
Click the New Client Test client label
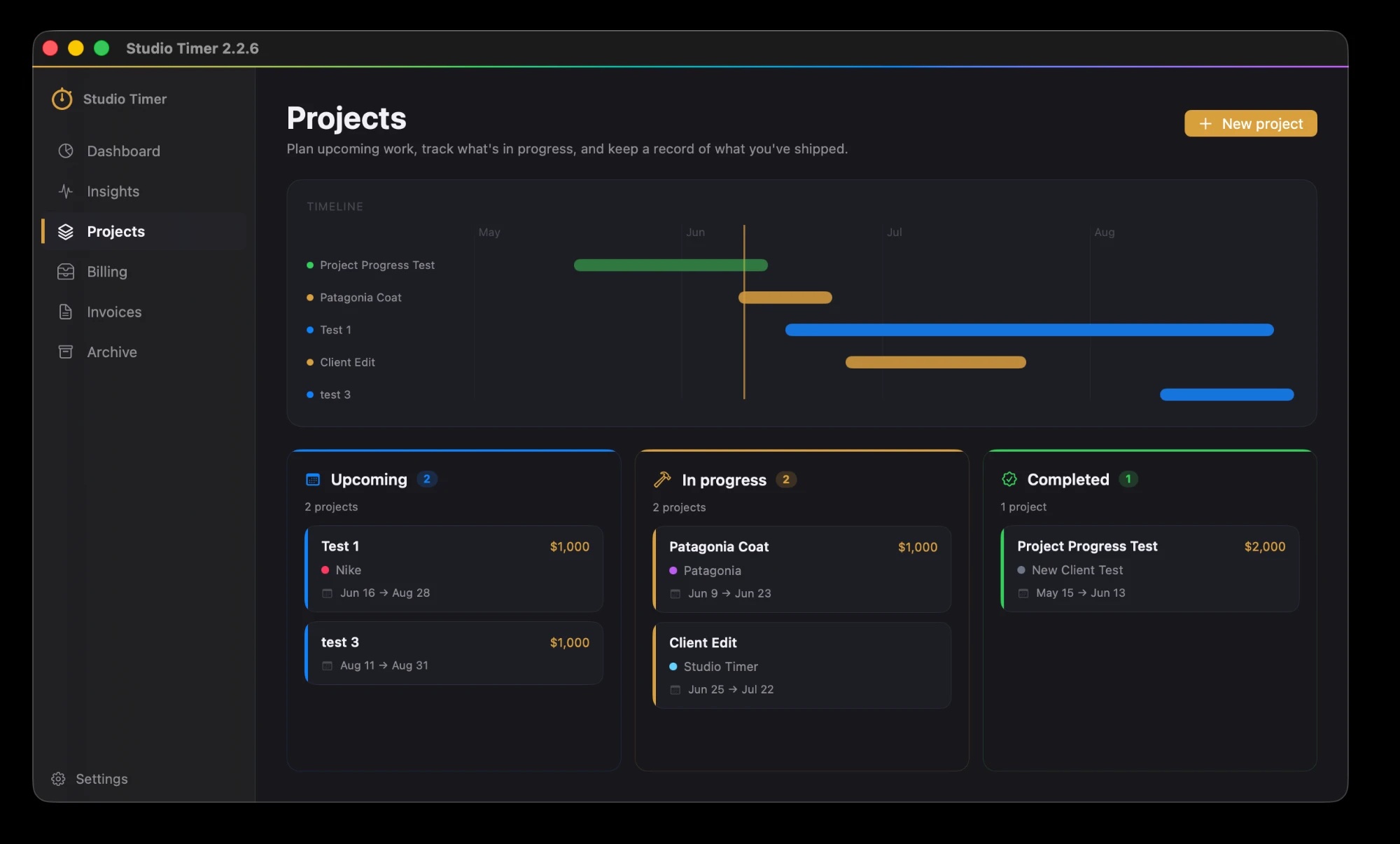coord(1077,570)
